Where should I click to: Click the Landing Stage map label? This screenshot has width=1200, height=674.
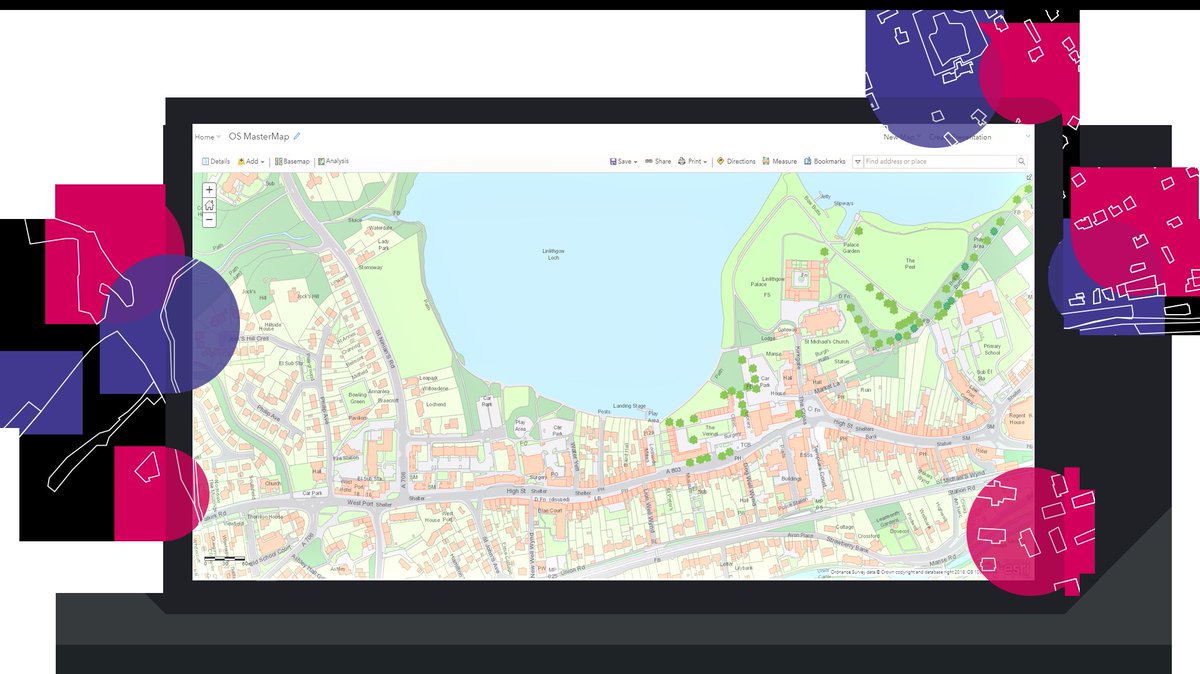click(629, 405)
